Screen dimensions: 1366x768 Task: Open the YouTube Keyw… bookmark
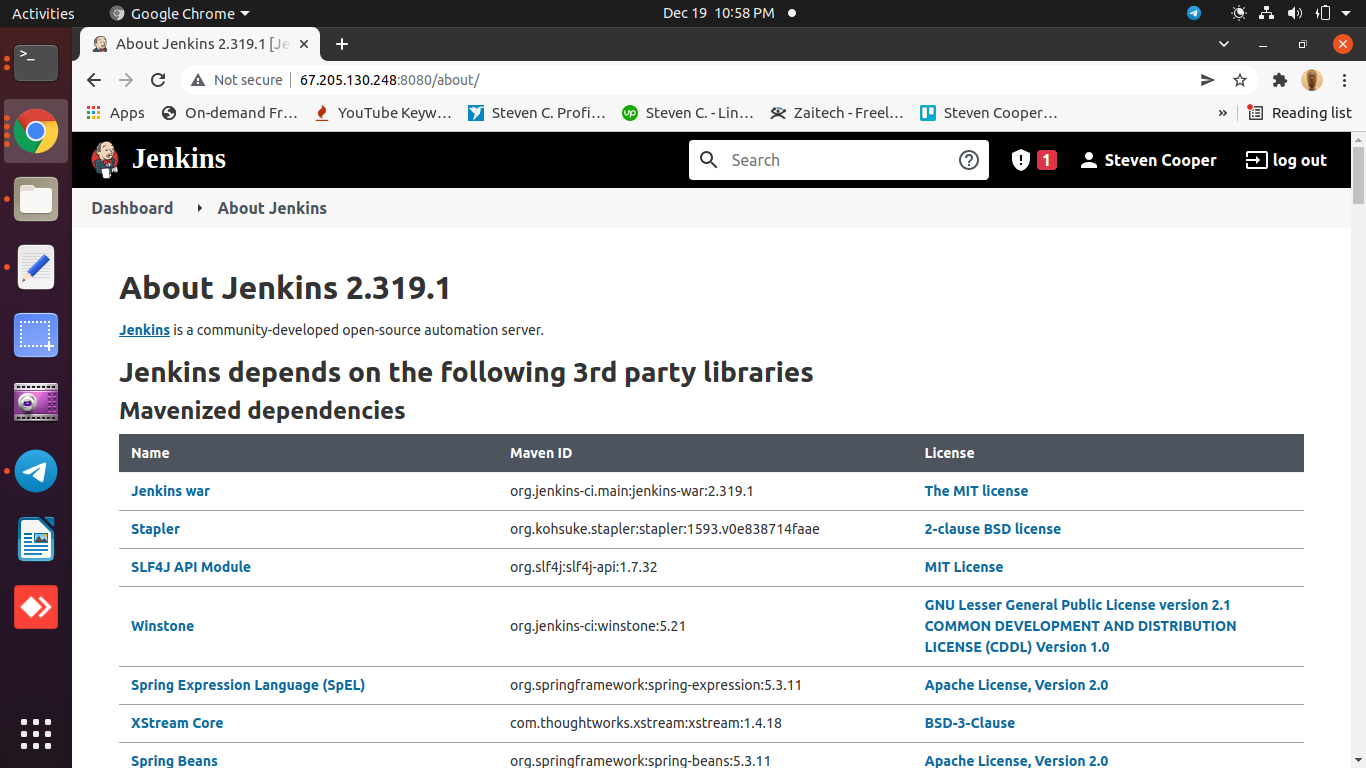pos(382,113)
